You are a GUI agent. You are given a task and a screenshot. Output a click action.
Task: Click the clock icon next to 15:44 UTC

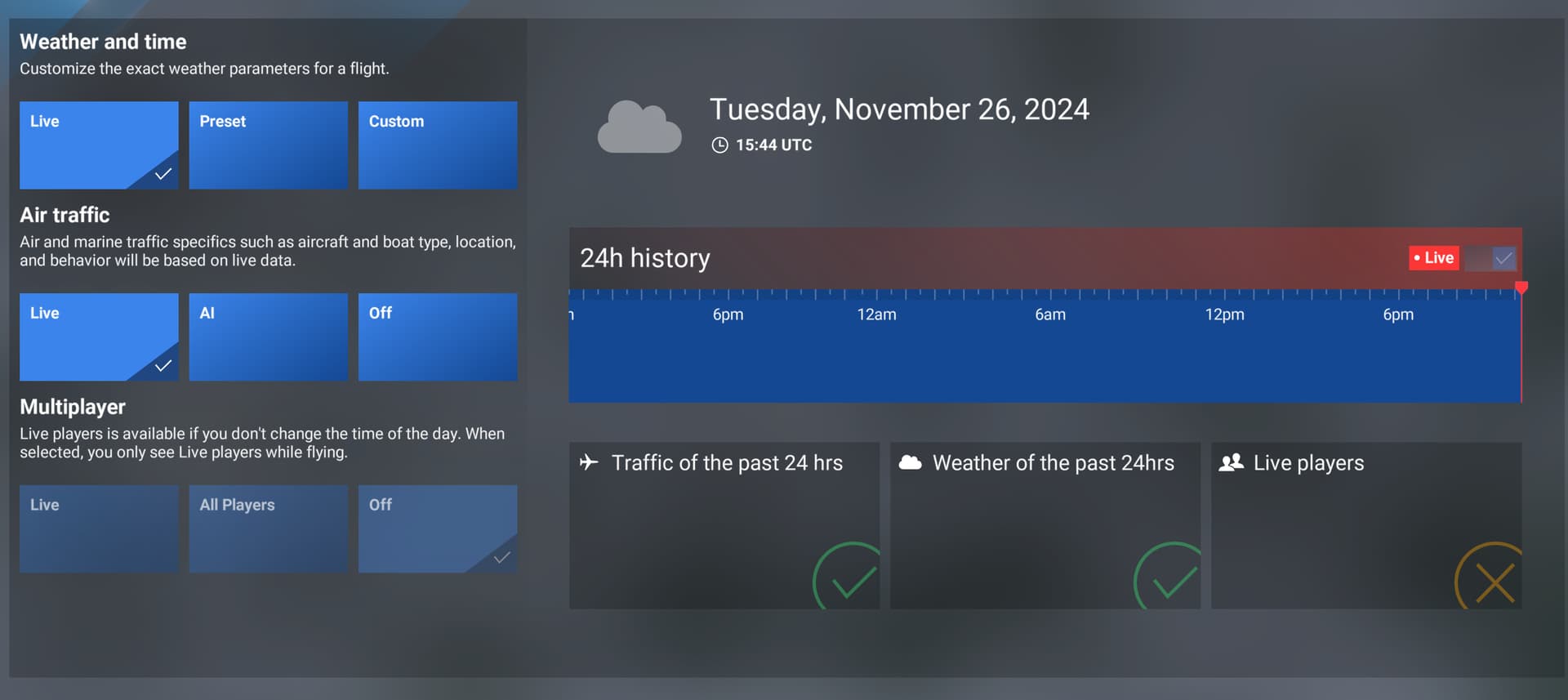(x=719, y=145)
